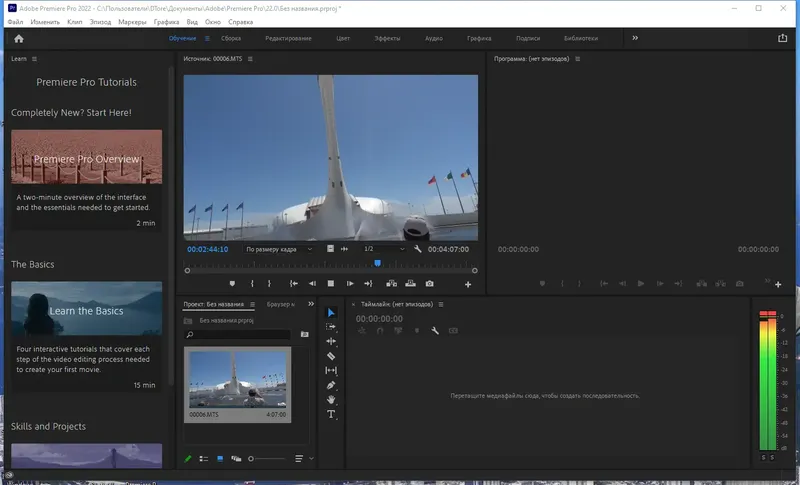This screenshot has width=800, height=485.
Task: Open the 'Premiere Pro Overview' tutorial
Action: [x=86, y=159]
